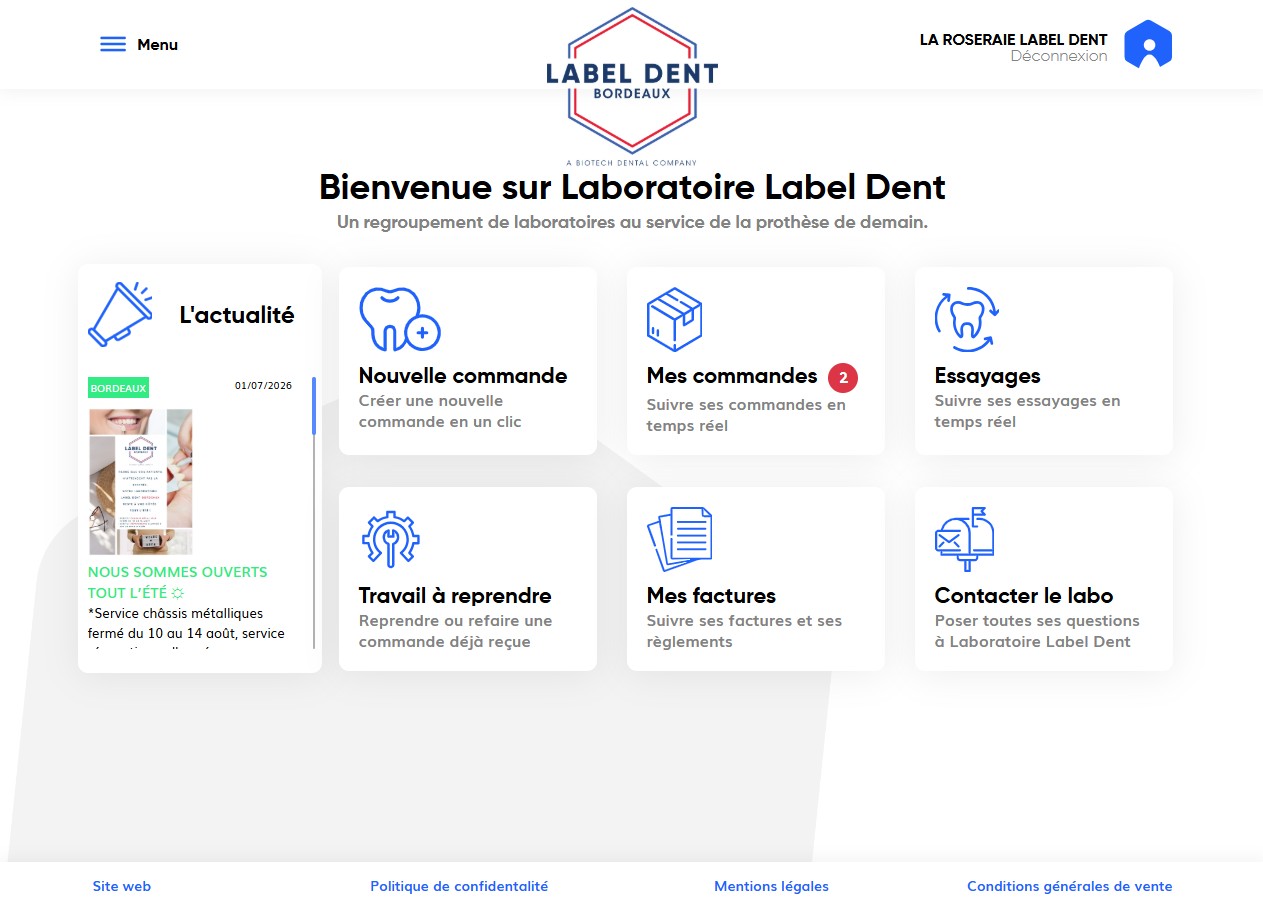Click 'Suivre ses commandes en temps réel' text

746,415
